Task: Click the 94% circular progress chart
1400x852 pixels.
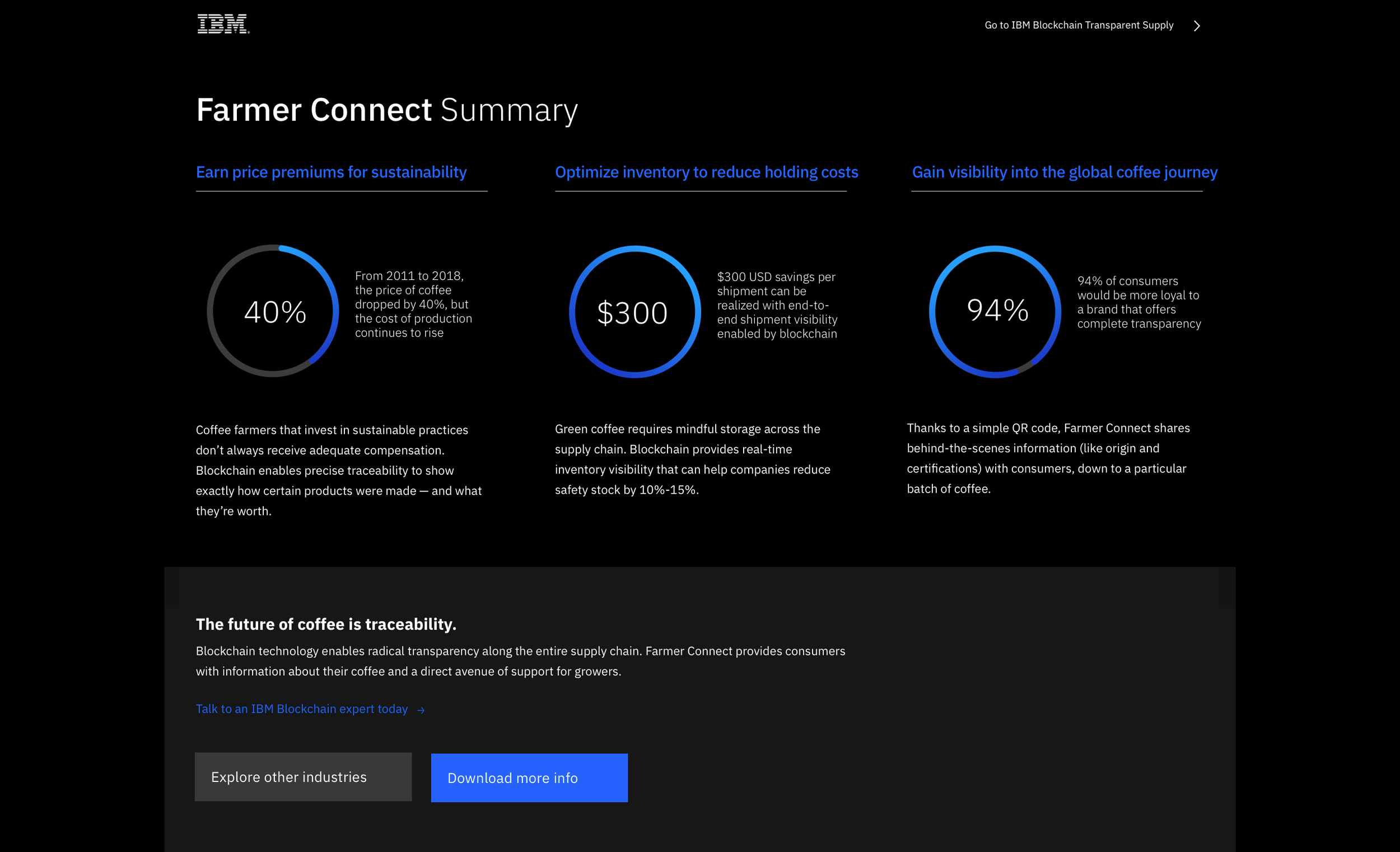Action: (995, 311)
